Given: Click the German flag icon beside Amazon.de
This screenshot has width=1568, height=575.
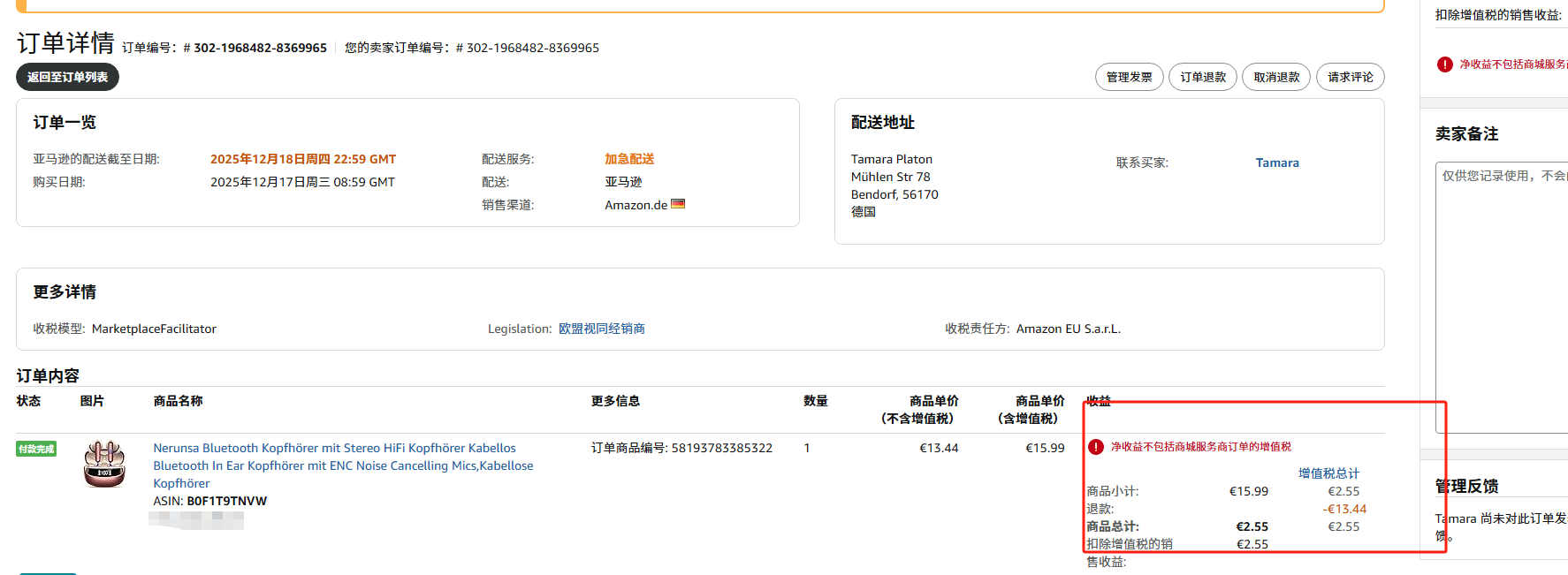Looking at the screenshot, I should (678, 204).
